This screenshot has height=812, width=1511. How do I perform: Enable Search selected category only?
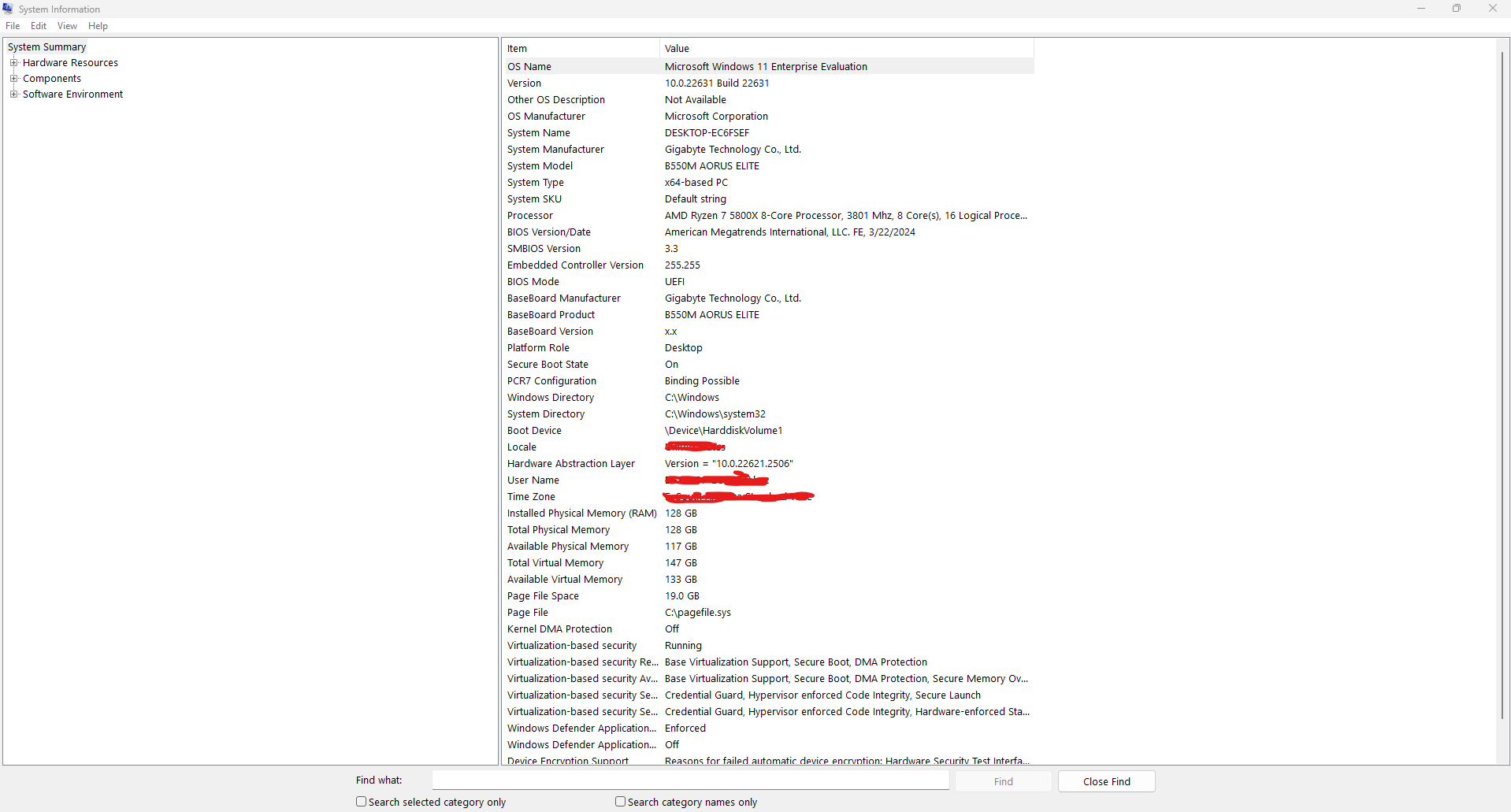click(361, 801)
